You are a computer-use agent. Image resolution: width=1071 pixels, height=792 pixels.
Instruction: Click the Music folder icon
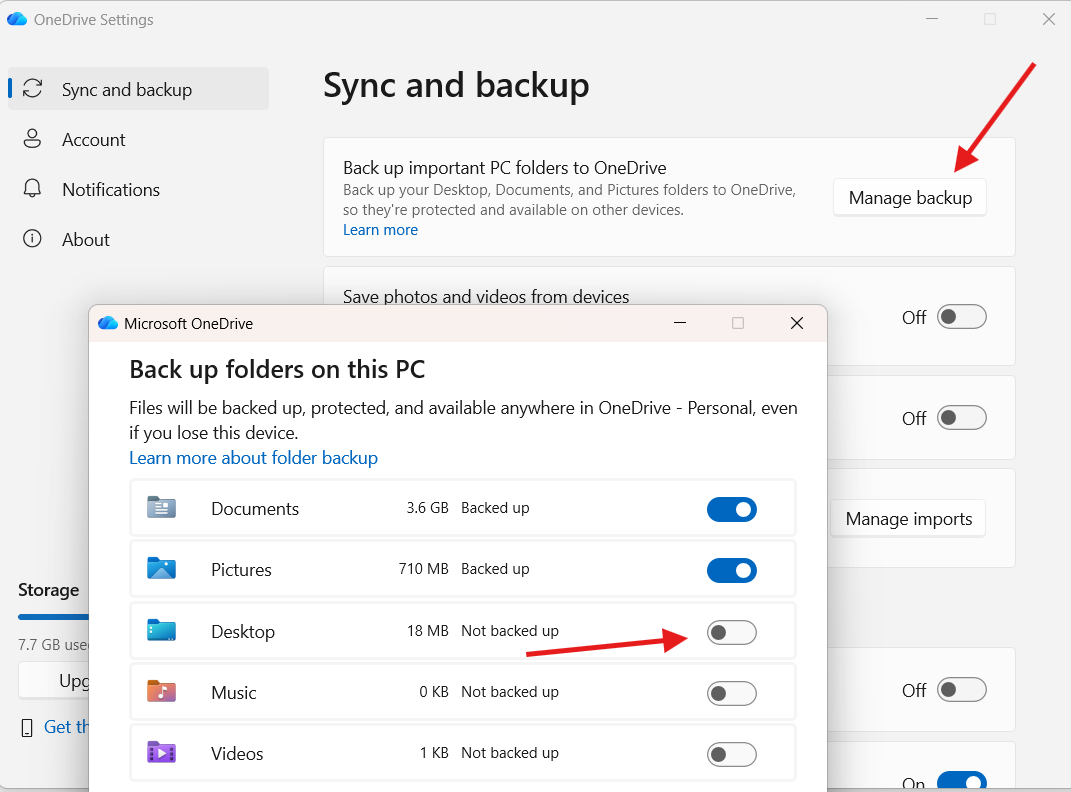pyautogui.click(x=161, y=692)
